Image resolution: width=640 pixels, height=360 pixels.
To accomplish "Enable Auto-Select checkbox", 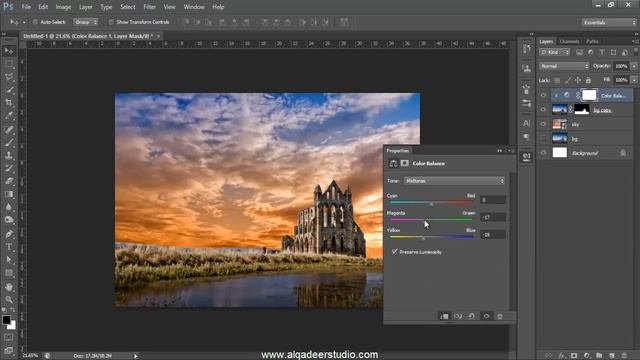I will pos(35,22).
